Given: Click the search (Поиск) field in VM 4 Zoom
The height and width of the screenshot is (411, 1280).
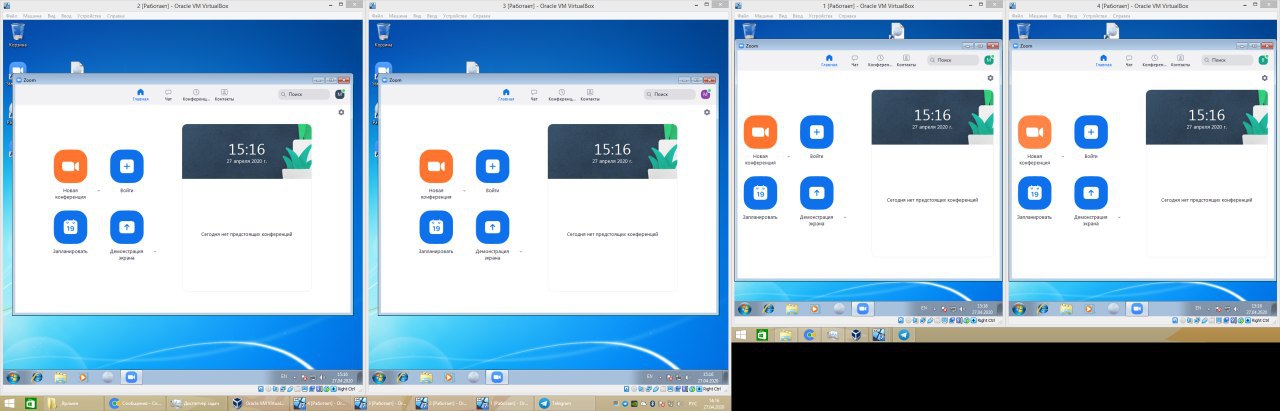Looking at the screenshot, I should pos(1228,61).
